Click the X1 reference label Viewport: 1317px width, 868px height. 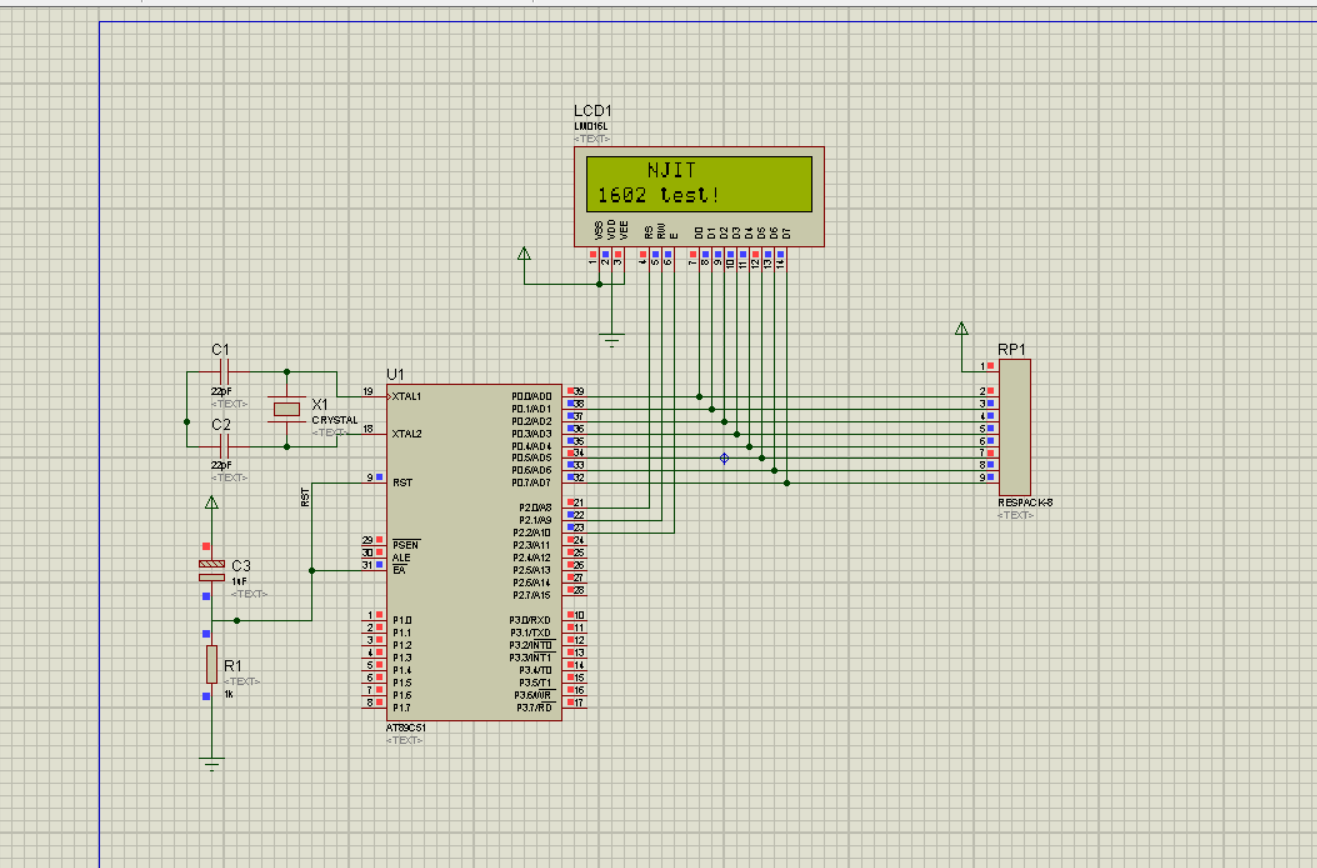pos(320,404)
